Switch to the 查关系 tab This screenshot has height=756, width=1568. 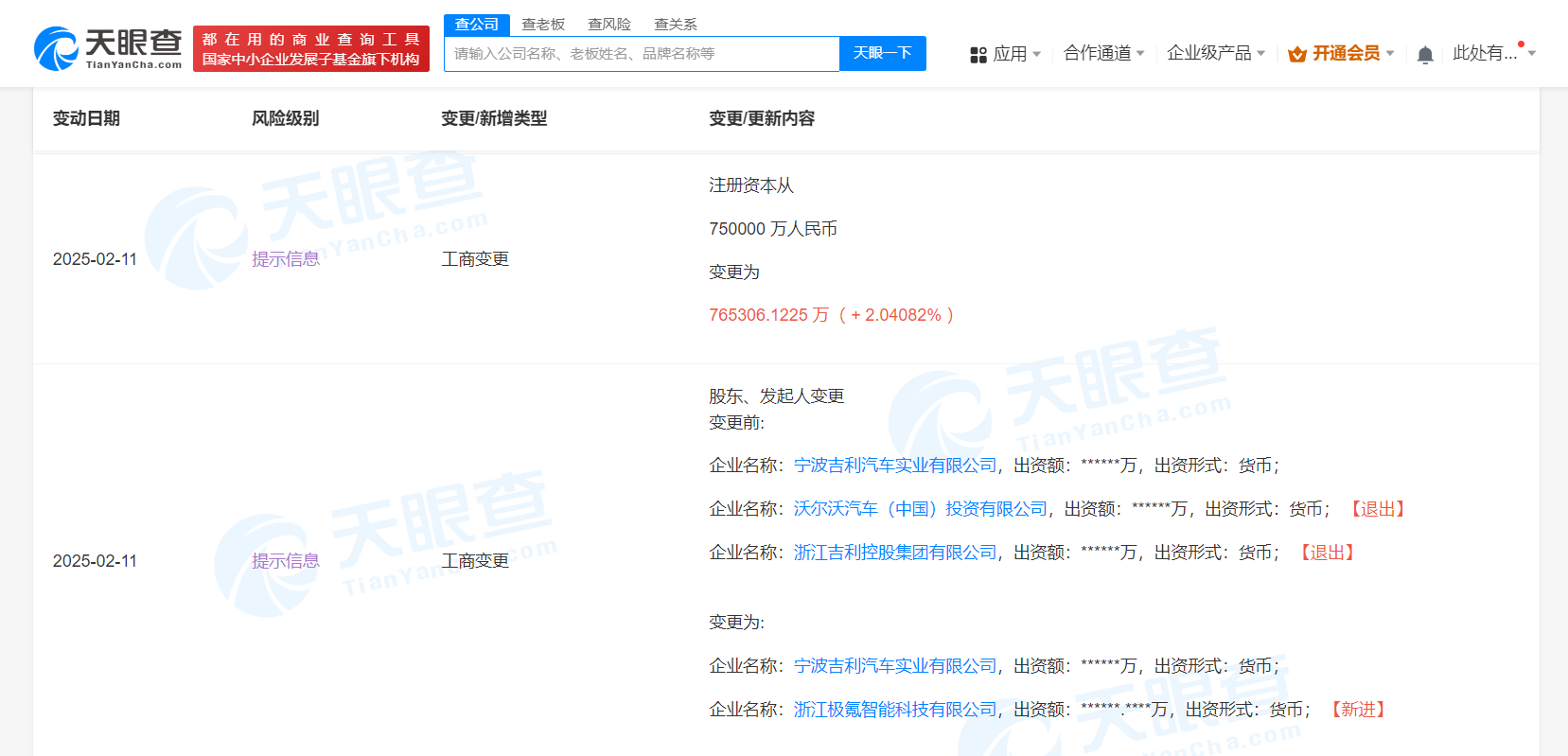(676, 25)
